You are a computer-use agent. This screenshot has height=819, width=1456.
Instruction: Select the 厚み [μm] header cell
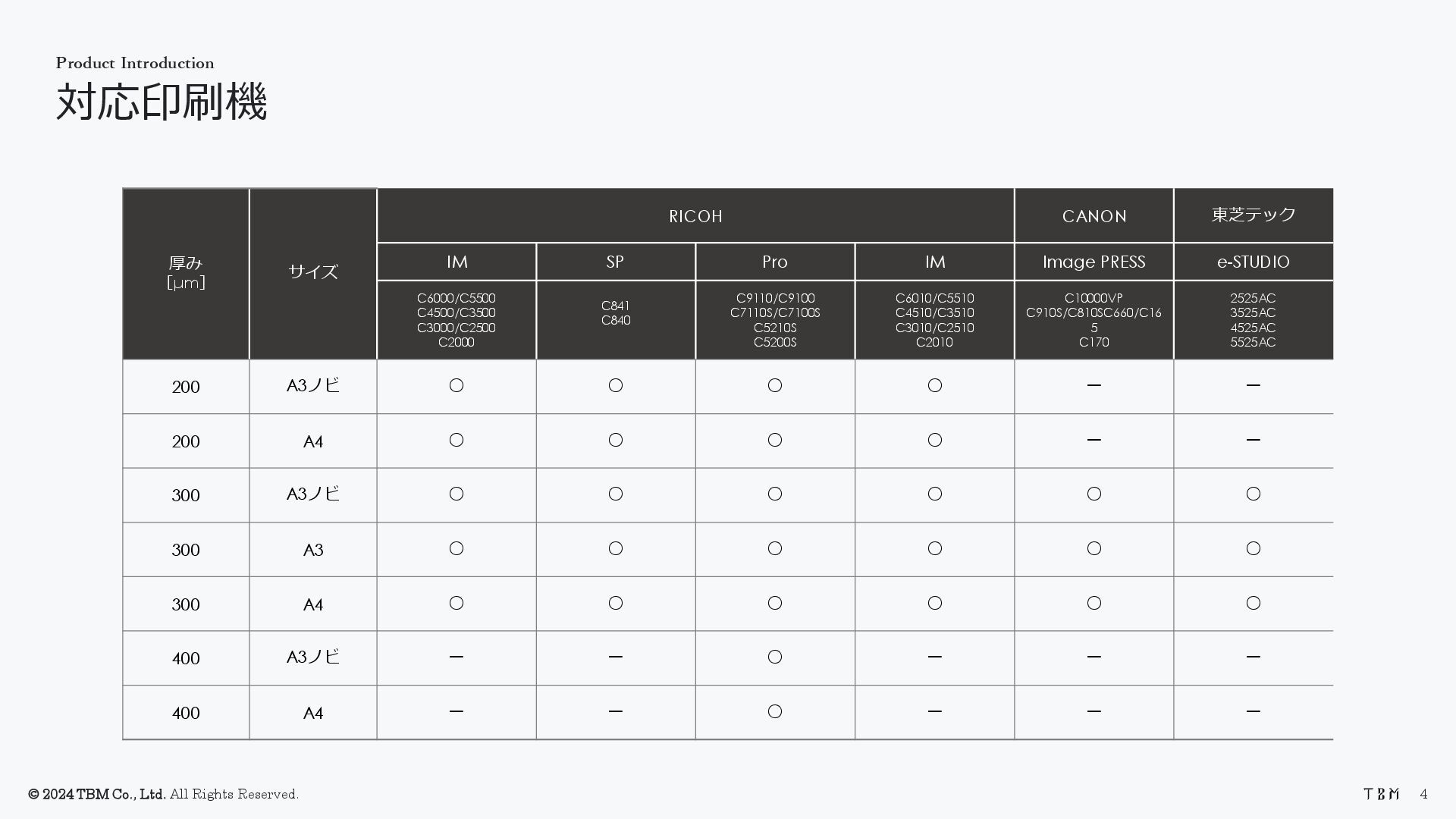(186, 273)
